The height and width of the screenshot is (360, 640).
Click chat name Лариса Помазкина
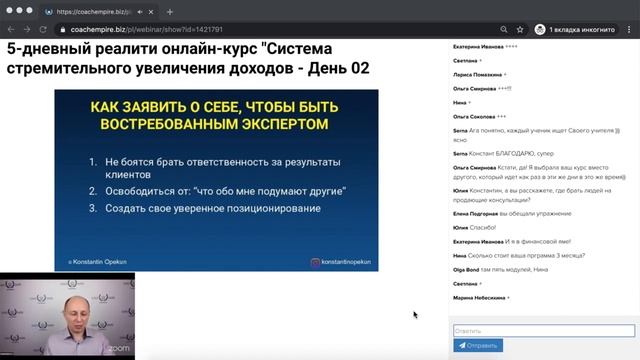(477, 75)
